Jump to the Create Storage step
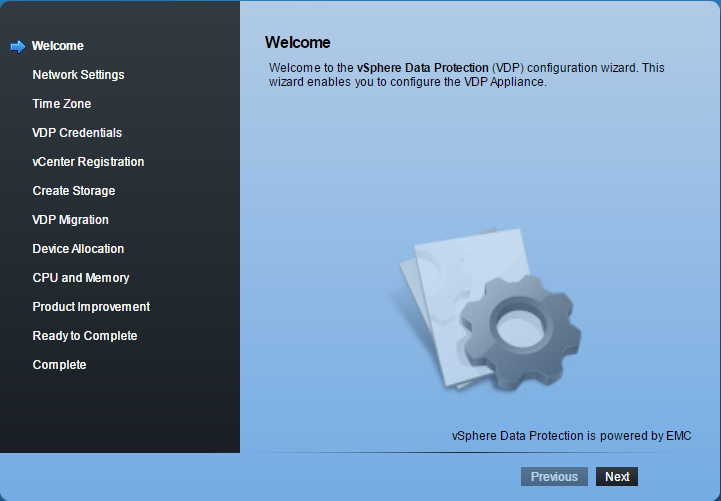This screenshot has height=501, width=721. (x=74, y=191)
